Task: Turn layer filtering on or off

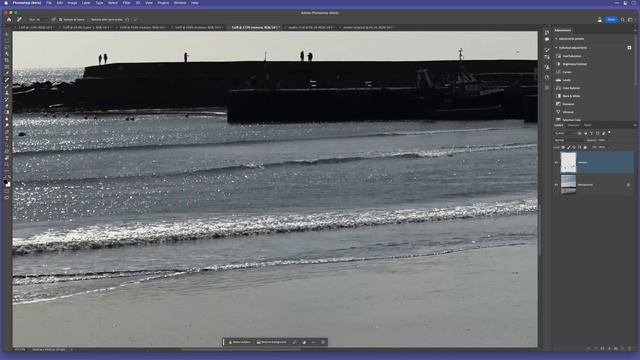Action: click(609, 132)
